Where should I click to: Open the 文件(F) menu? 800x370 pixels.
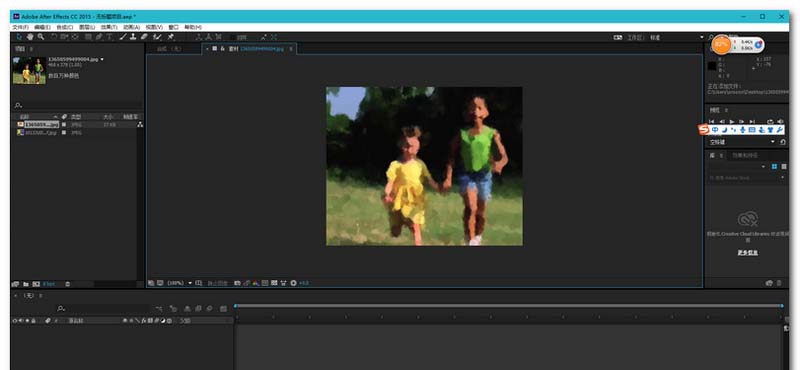click(20, 27)
